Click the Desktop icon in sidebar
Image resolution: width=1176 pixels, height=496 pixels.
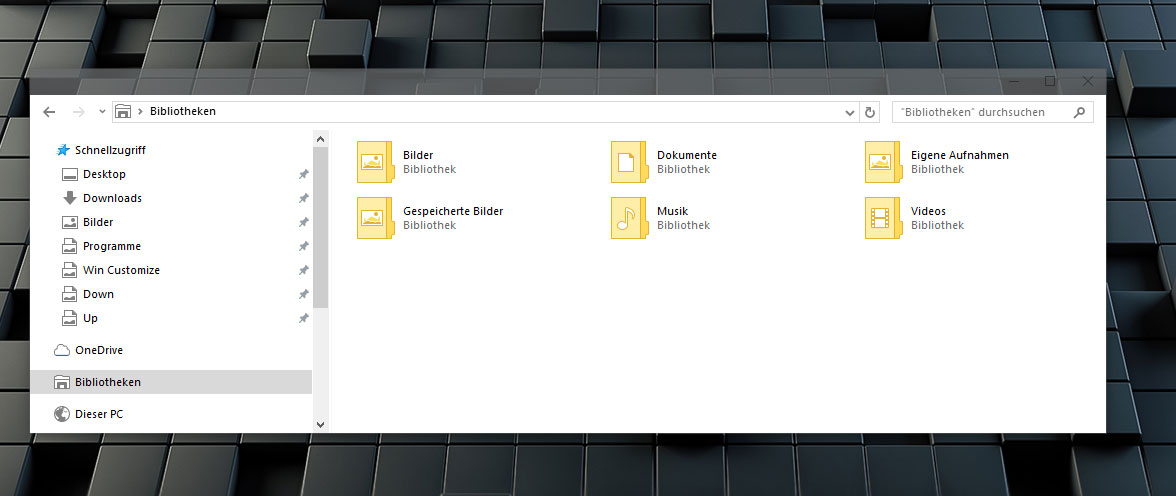pos(69,174)
